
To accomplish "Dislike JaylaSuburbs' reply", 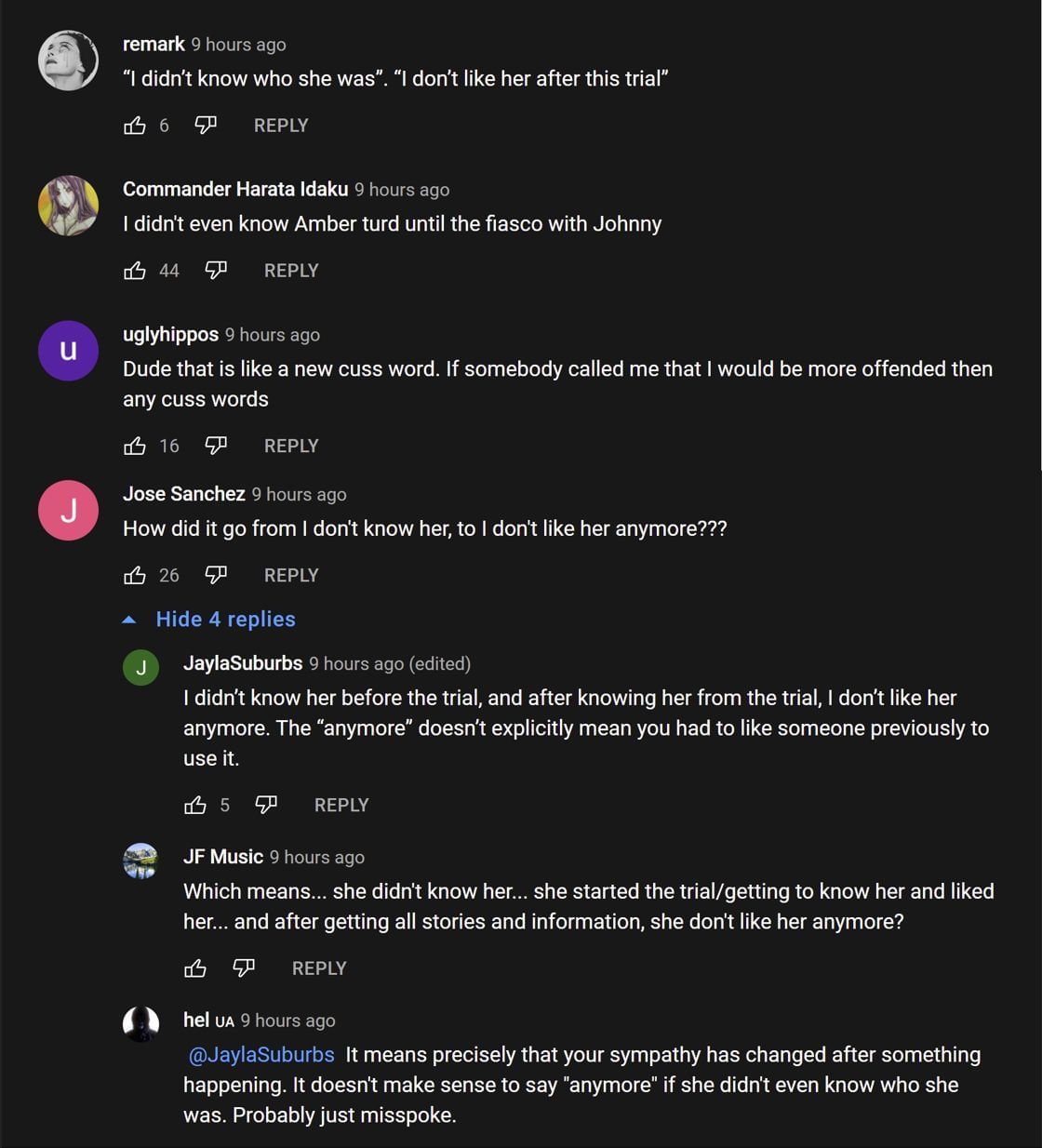I will click(266, 806).
